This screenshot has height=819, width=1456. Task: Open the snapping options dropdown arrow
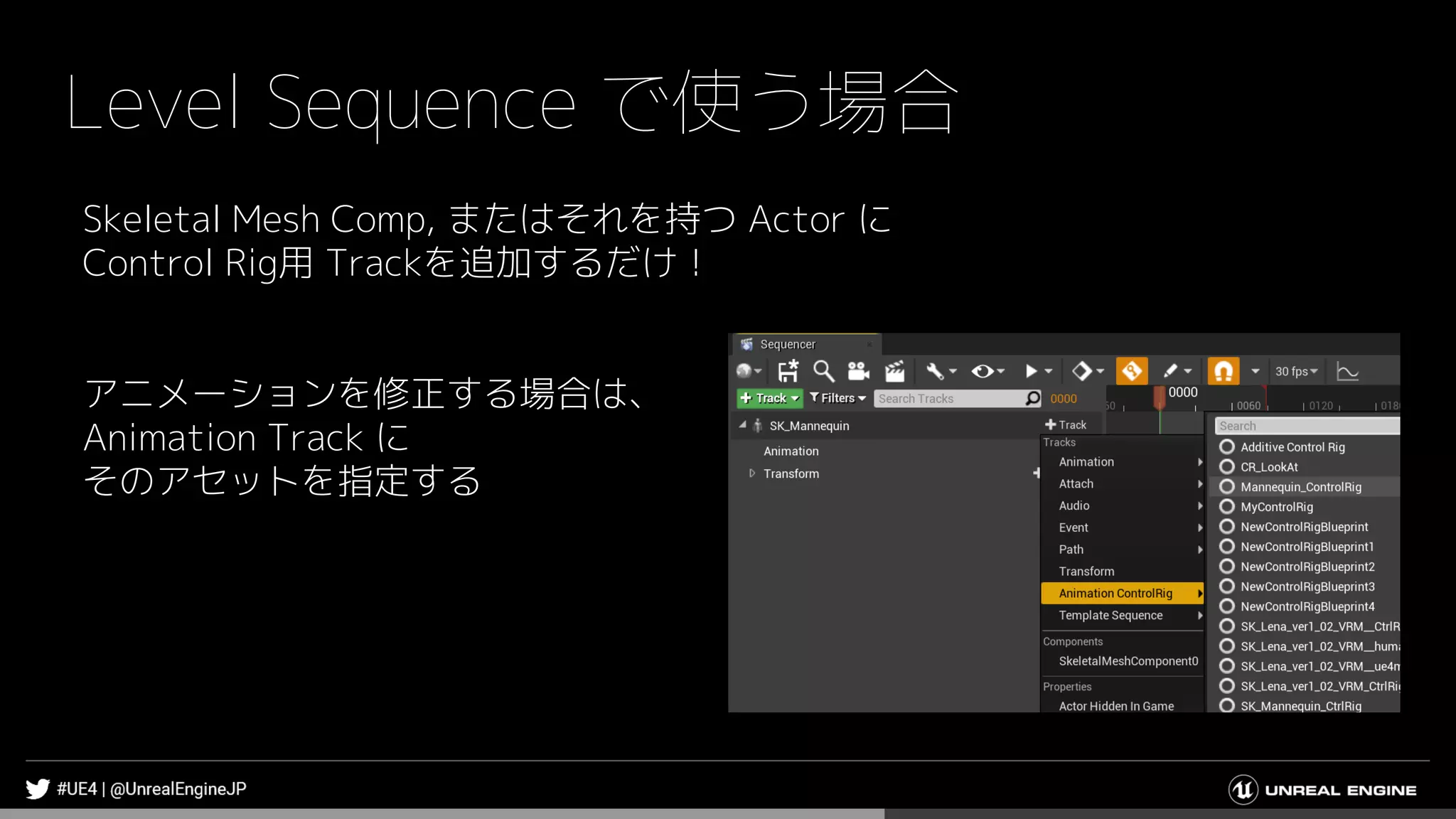click(x=1256, y=371)
